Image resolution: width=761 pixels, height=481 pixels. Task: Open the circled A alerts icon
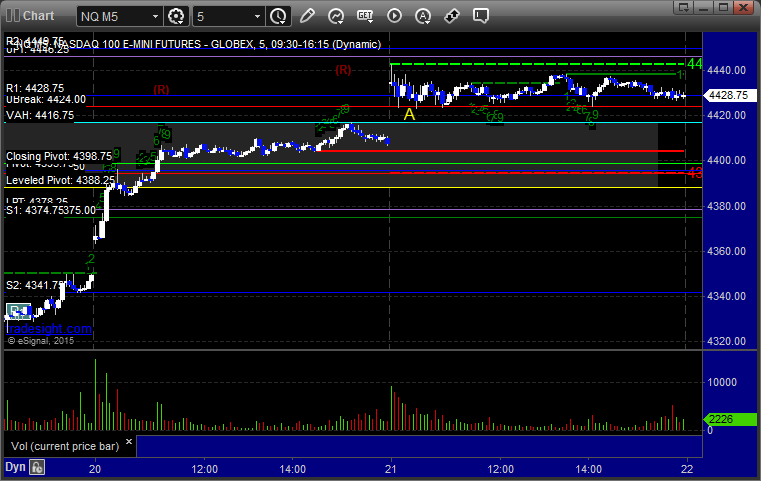(423, 16)
